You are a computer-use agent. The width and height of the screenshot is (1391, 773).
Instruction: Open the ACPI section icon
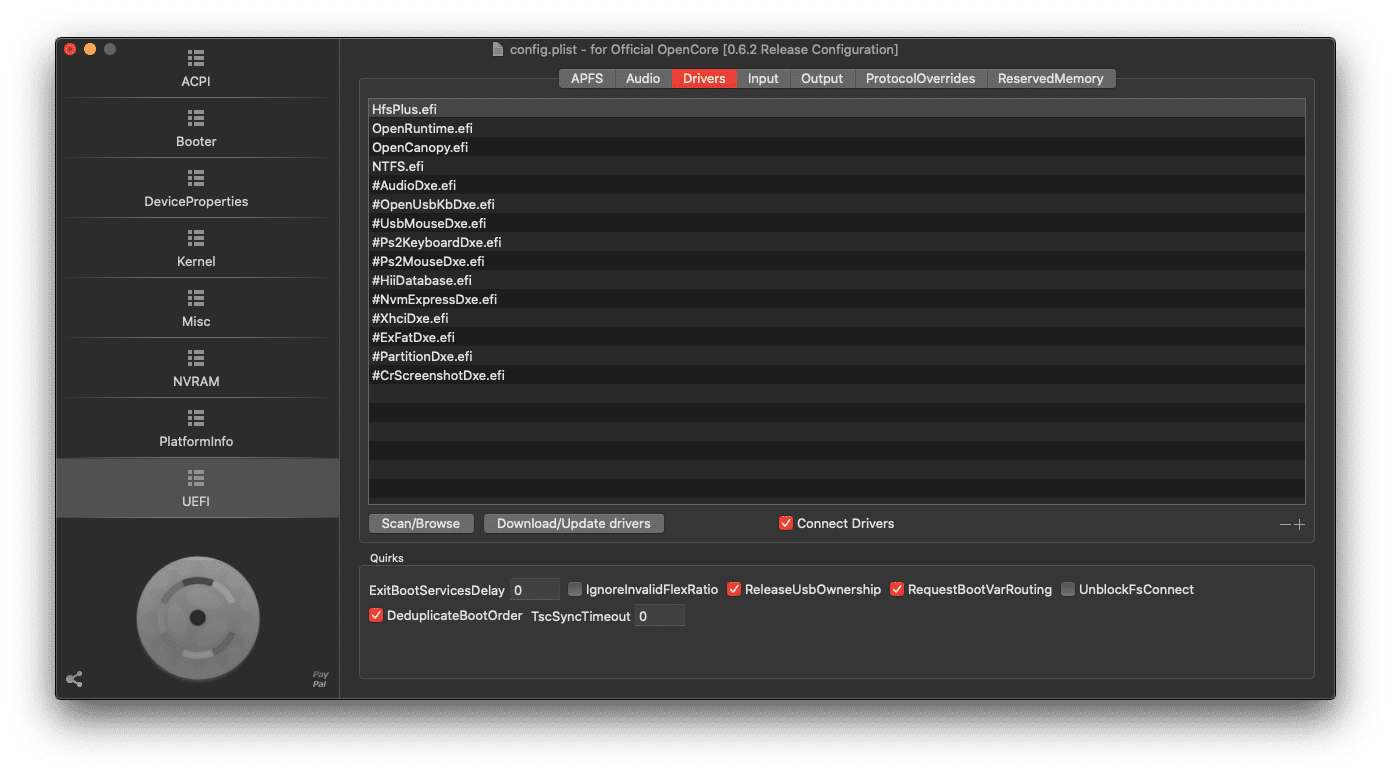pos(196,58)
